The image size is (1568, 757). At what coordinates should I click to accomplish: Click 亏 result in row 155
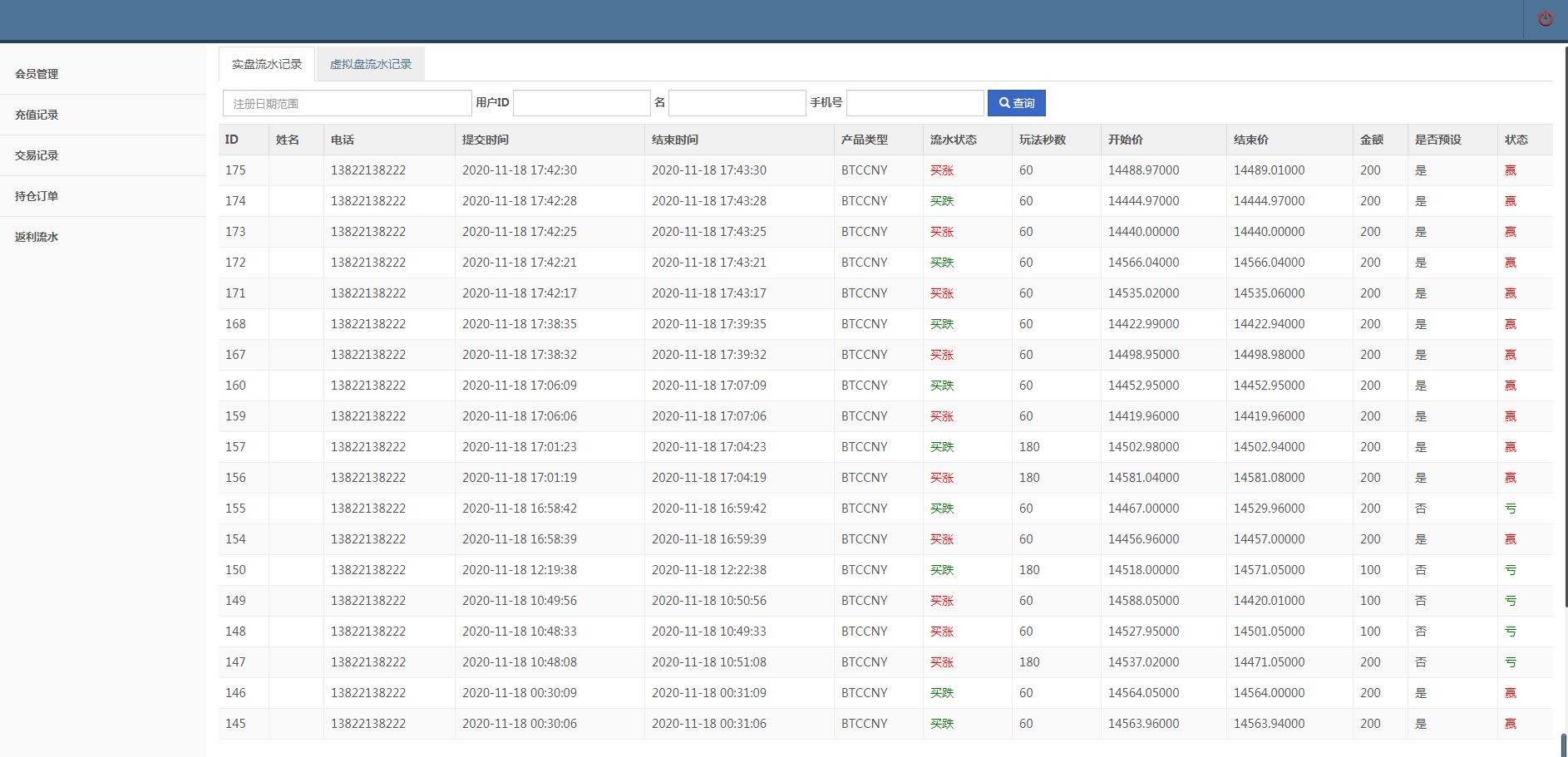click(1511, 509)
